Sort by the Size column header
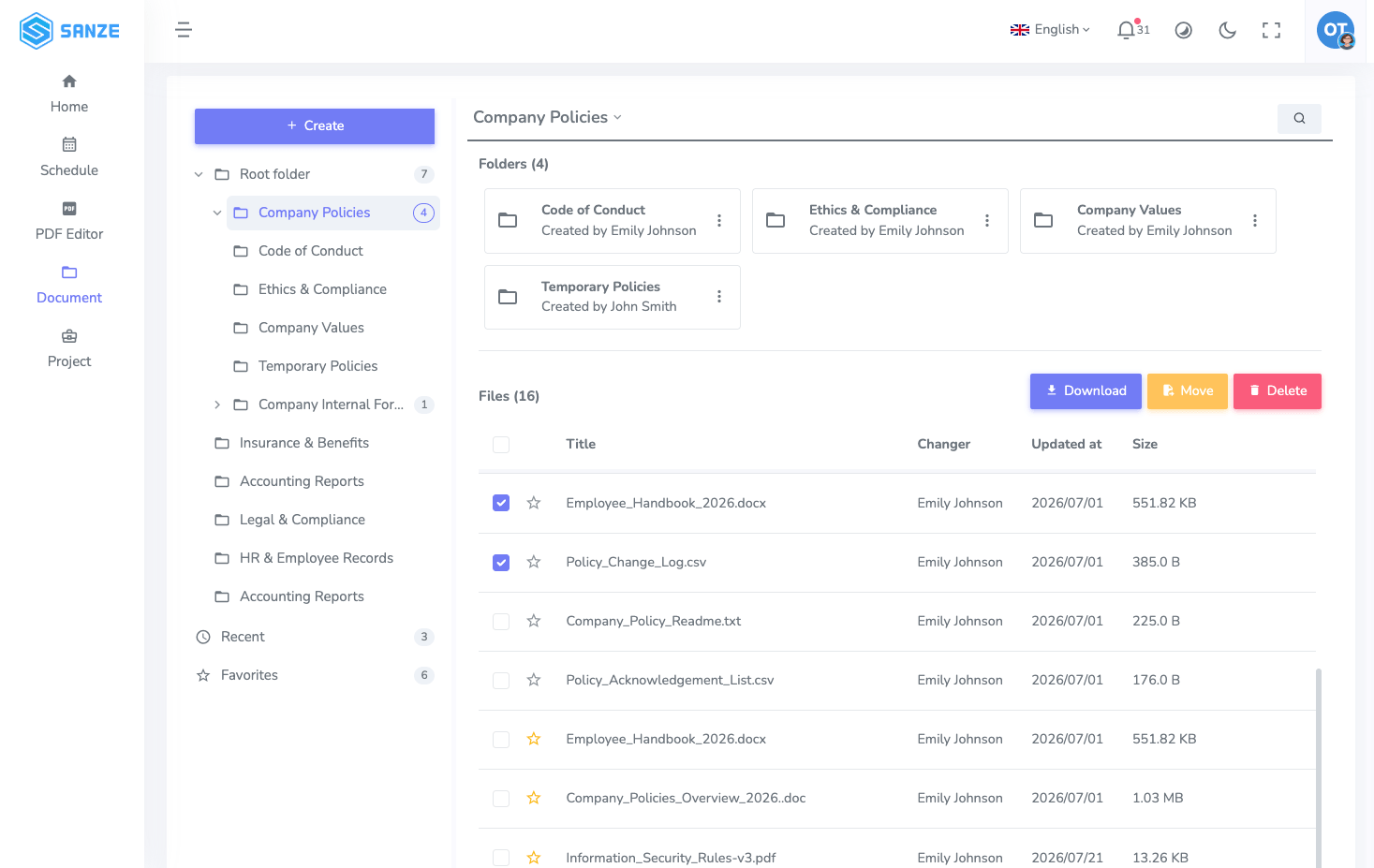Screen dimensions: 1374x868 pyautogui.click(x=1145, y=445)
